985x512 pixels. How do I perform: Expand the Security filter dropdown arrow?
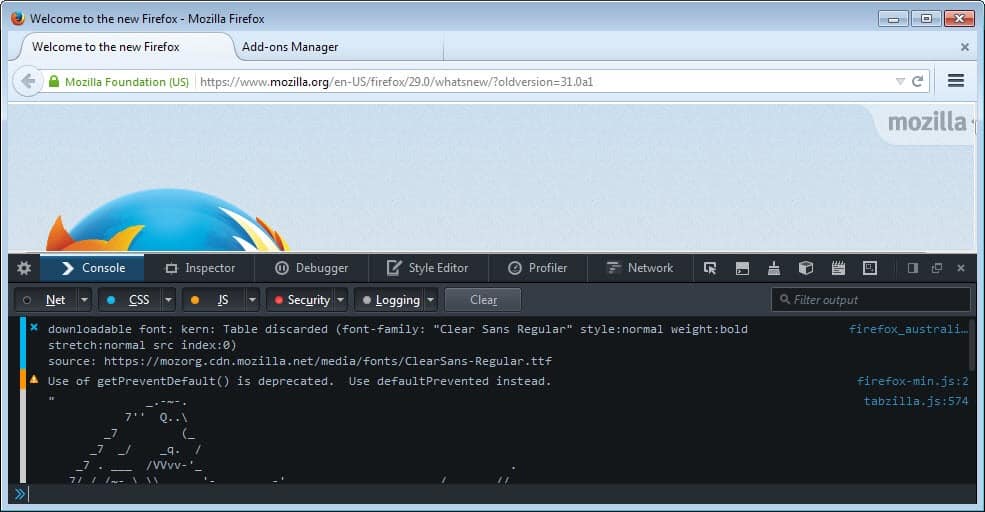point(341,300)
